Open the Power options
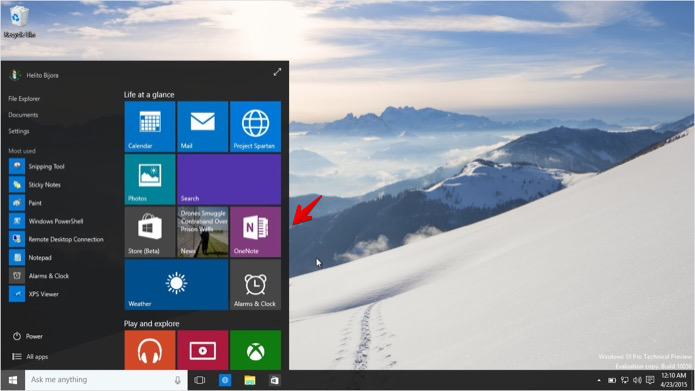This screenshot has height=391, width=695. (x=28, y=336)
